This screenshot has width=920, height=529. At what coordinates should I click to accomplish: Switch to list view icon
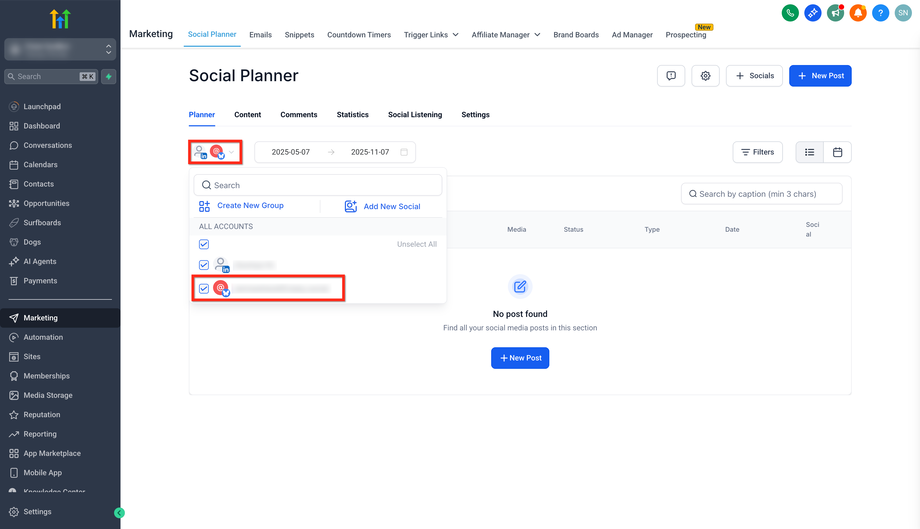tap(810, 152)
